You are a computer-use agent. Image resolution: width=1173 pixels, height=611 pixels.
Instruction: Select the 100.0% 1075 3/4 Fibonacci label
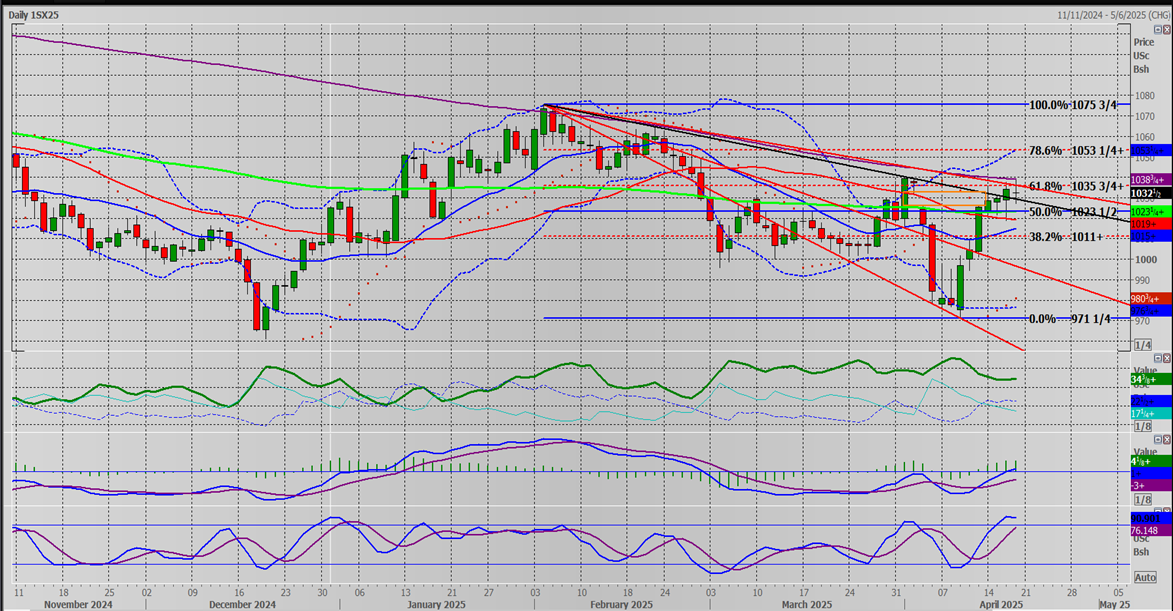(1073, 105)
